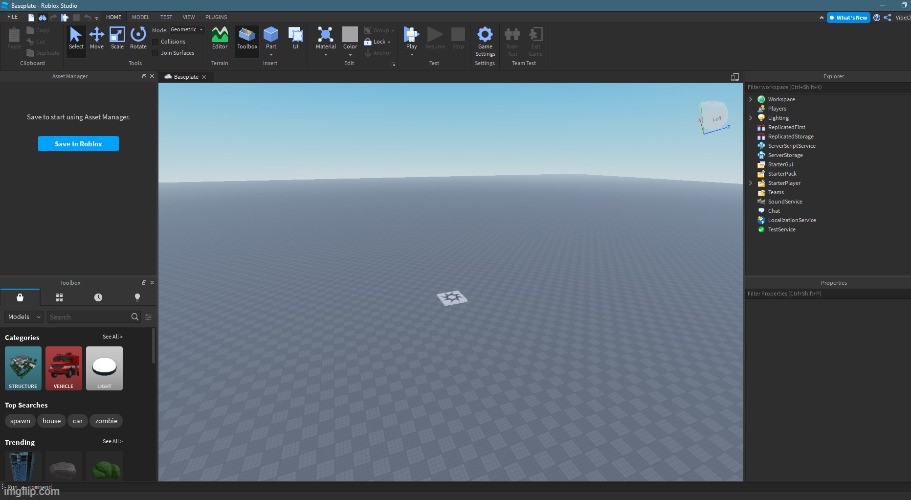This screenshot has width=911, height=500.
Task: Click the share icon in title ribbon
Action: 887,17
